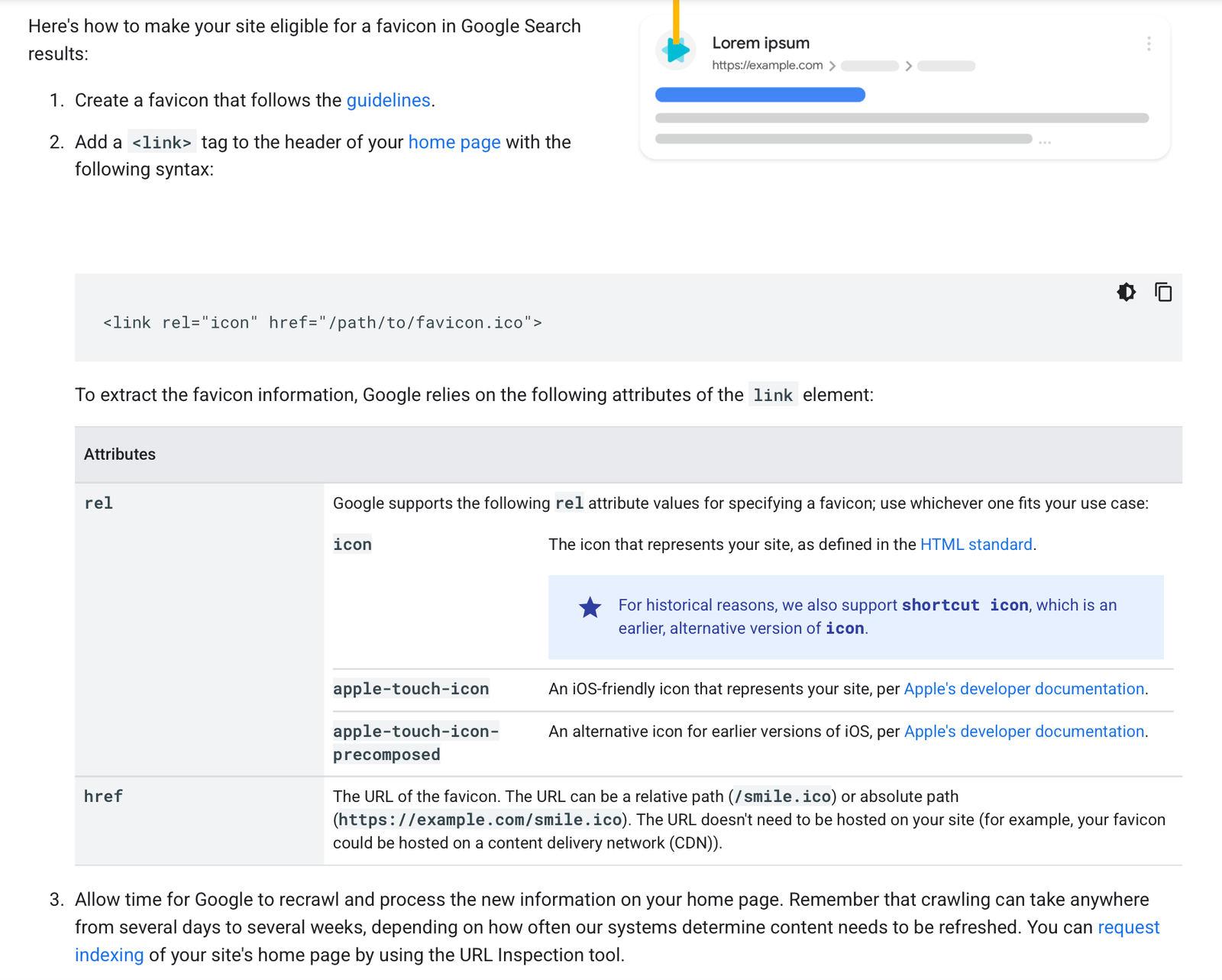Click the star icon in the blue note
The image size is (1222, 980).
coord(590,608)
